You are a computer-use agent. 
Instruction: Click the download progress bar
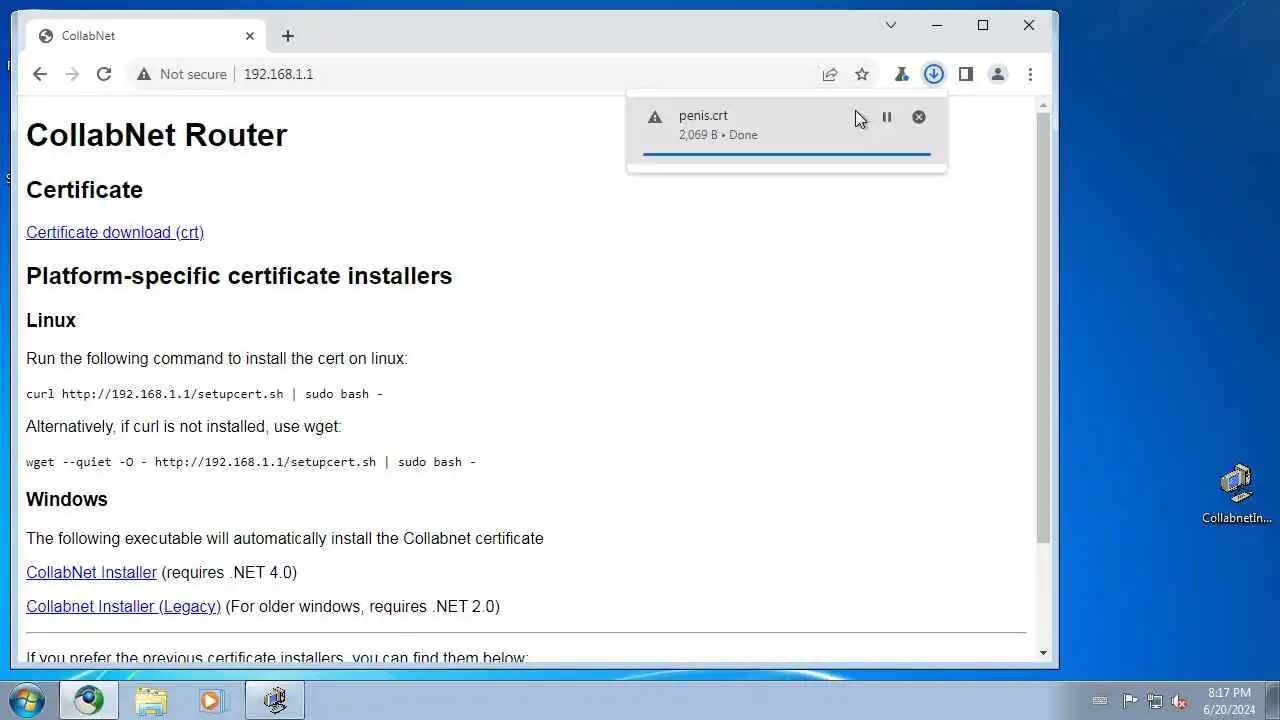coord(787,154)
